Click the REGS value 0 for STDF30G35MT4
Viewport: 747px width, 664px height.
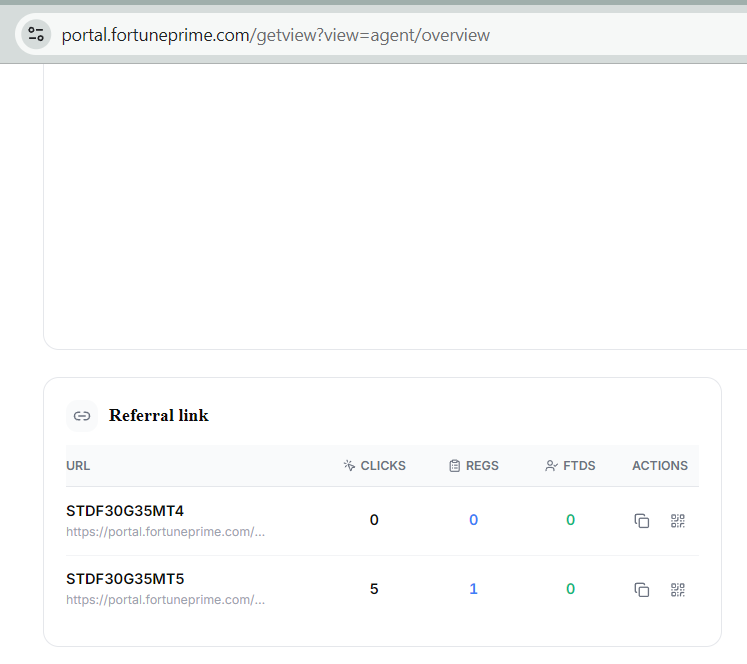473,520
